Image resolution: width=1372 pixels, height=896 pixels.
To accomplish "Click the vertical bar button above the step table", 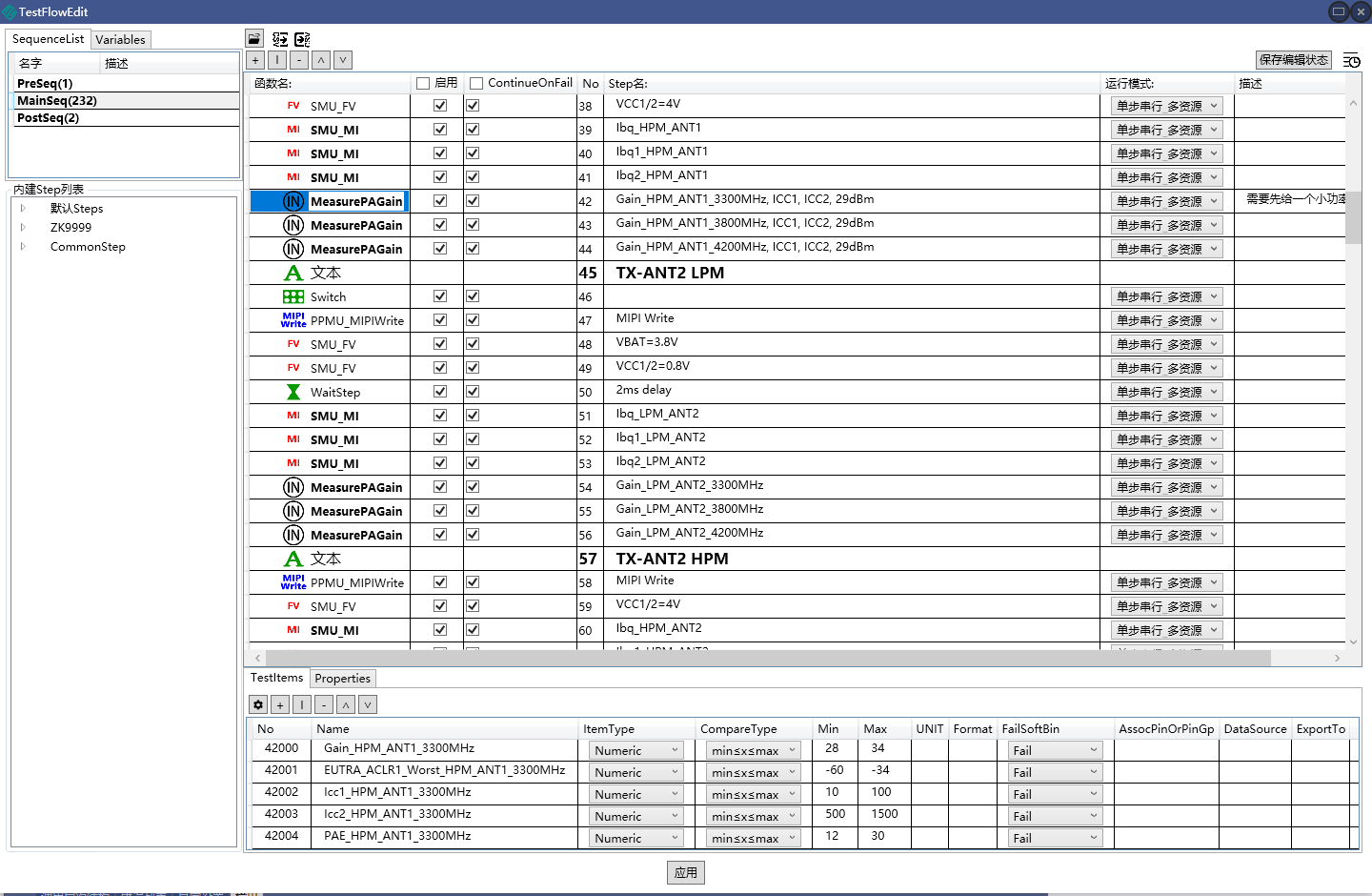I will tap(277, 60).
